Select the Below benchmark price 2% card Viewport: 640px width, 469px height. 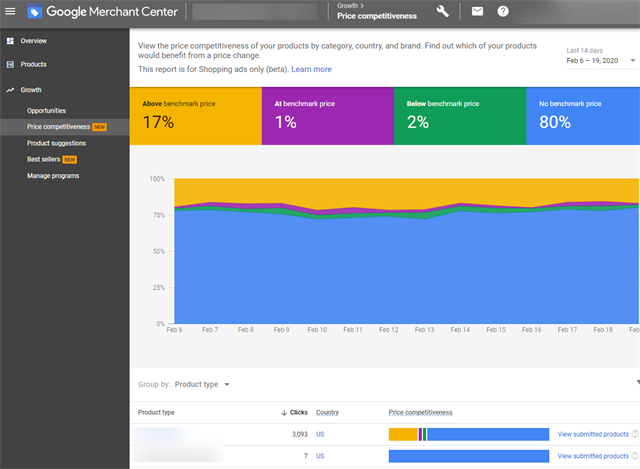click(x=460, y=116)
